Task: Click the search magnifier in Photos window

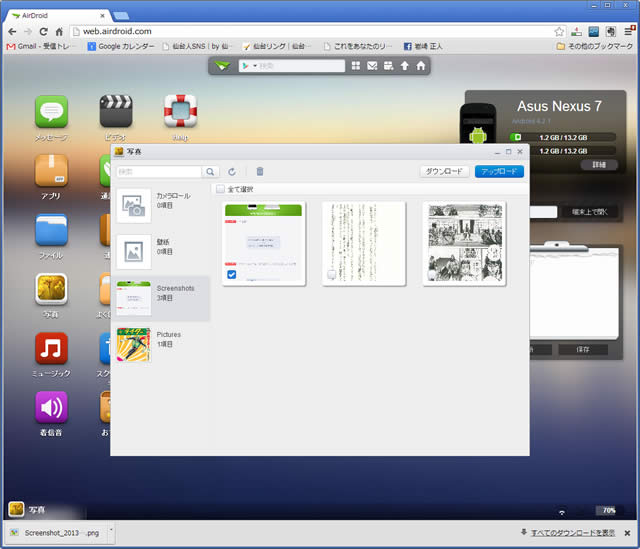Action: (x=210, y=172)
